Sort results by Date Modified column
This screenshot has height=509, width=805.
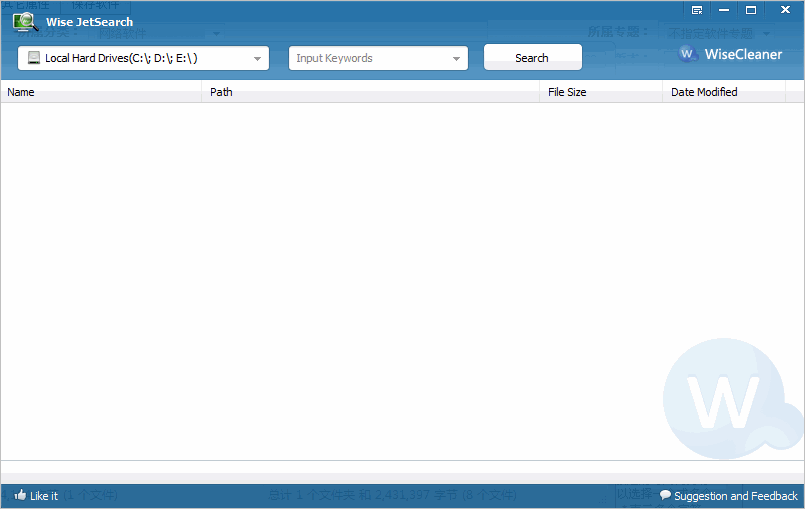tap(724, 92)
